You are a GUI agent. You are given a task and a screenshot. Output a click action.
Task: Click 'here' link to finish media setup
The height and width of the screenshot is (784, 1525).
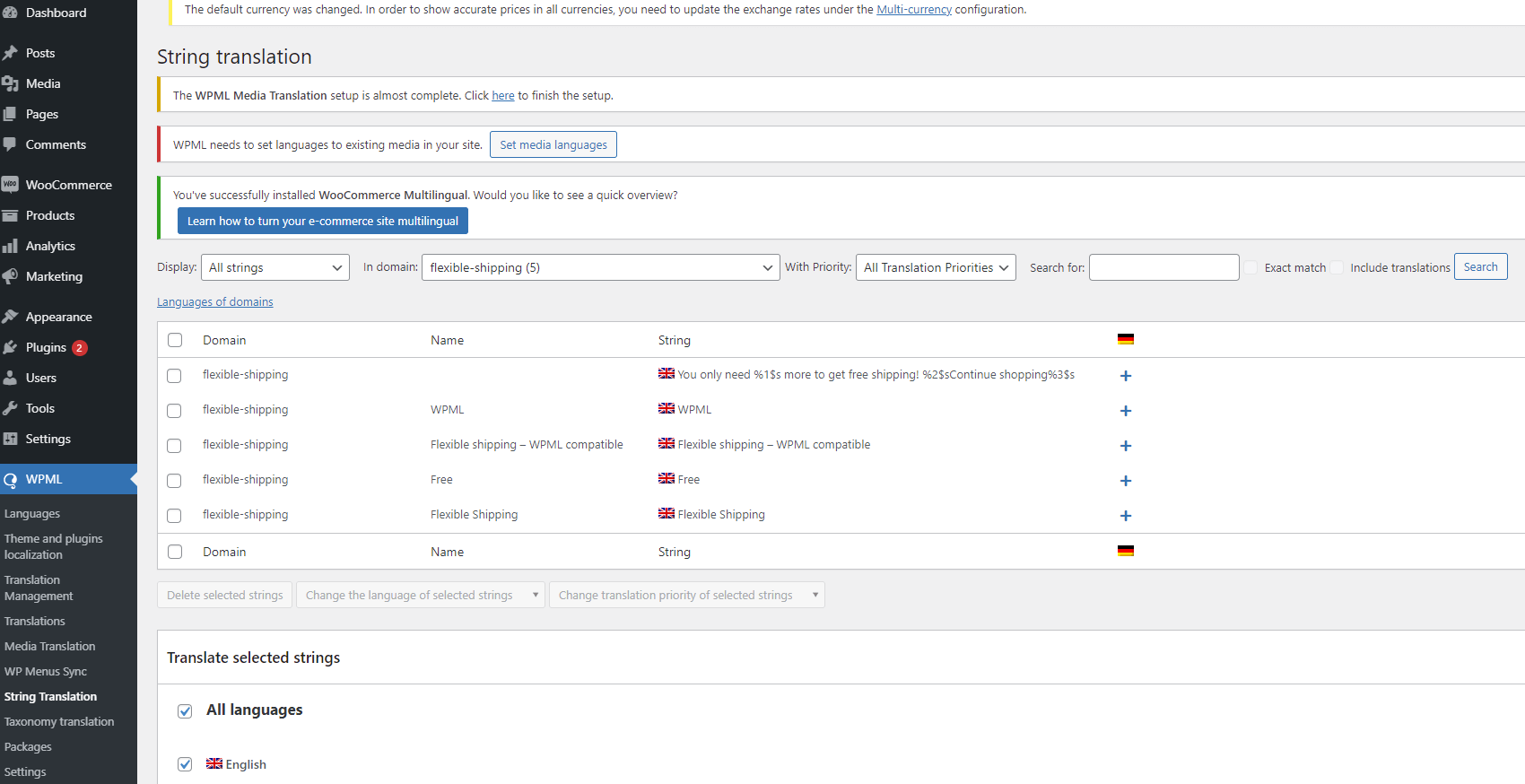click(503, 95)
